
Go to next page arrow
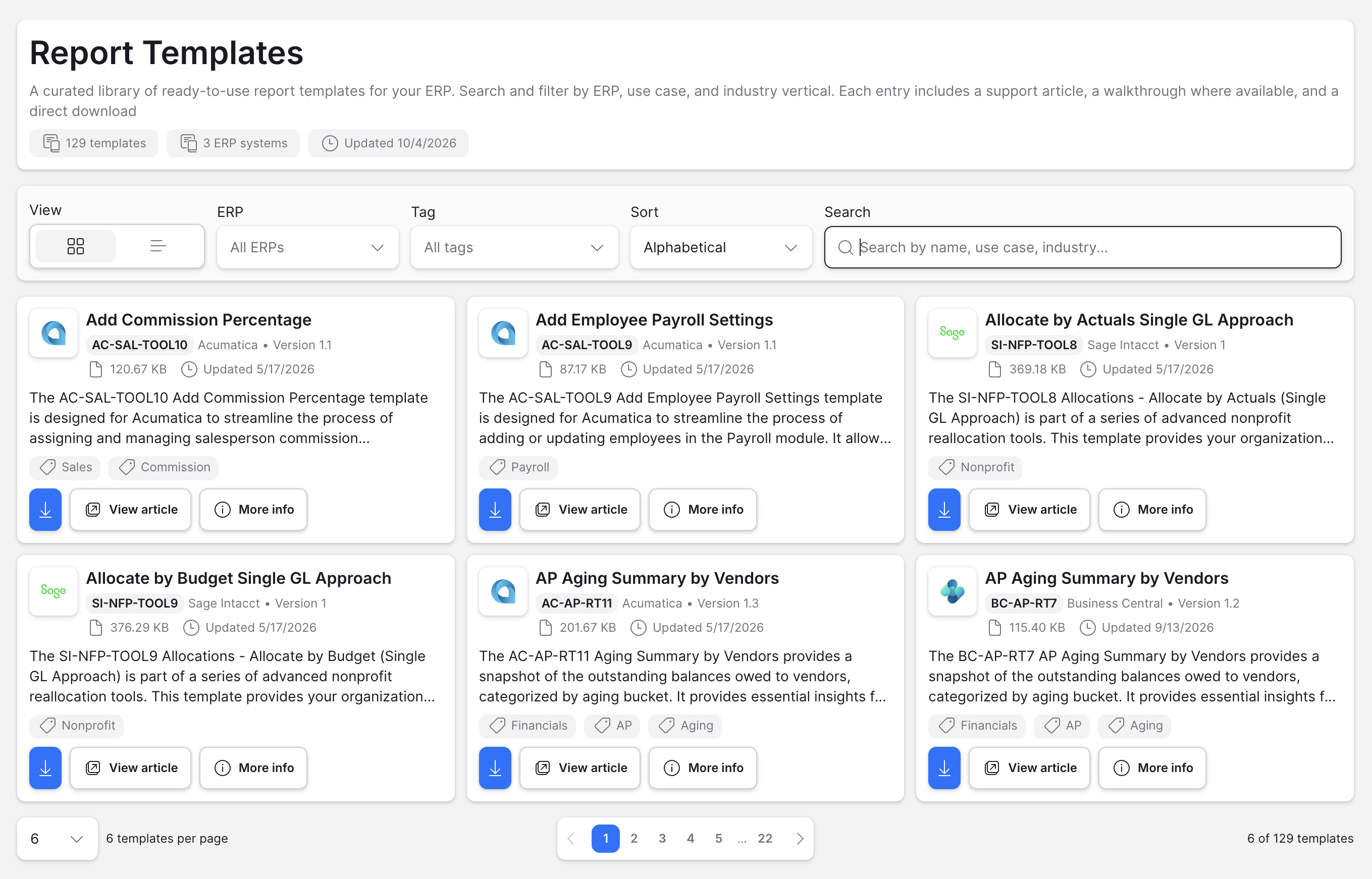click(x=800, y=839)
